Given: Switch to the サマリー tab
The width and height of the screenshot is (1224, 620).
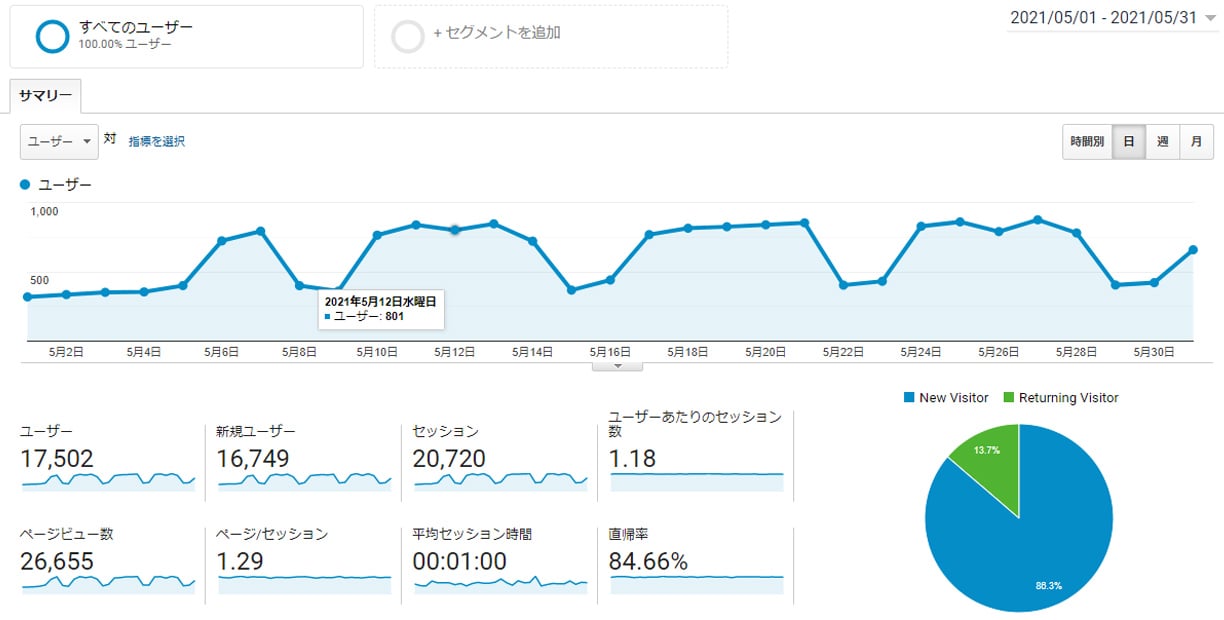Looking at the screenshot, I should [x=44, y=95].
